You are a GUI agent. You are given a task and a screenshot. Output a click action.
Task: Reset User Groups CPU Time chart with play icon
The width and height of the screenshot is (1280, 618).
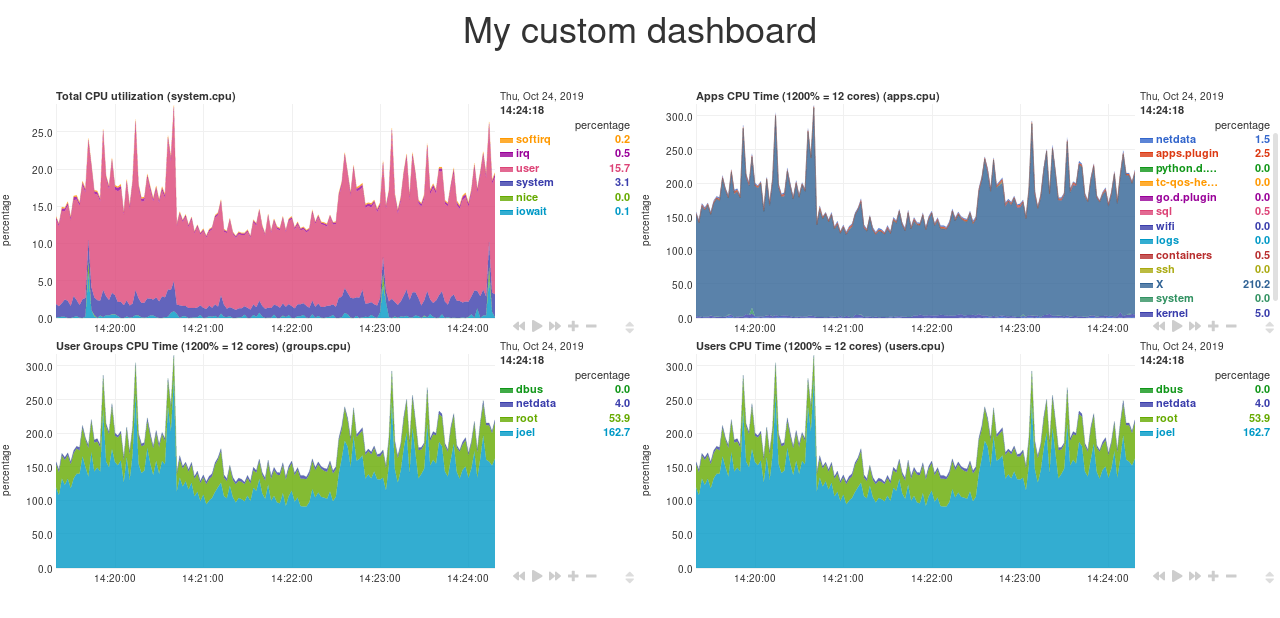pos(537,576)
